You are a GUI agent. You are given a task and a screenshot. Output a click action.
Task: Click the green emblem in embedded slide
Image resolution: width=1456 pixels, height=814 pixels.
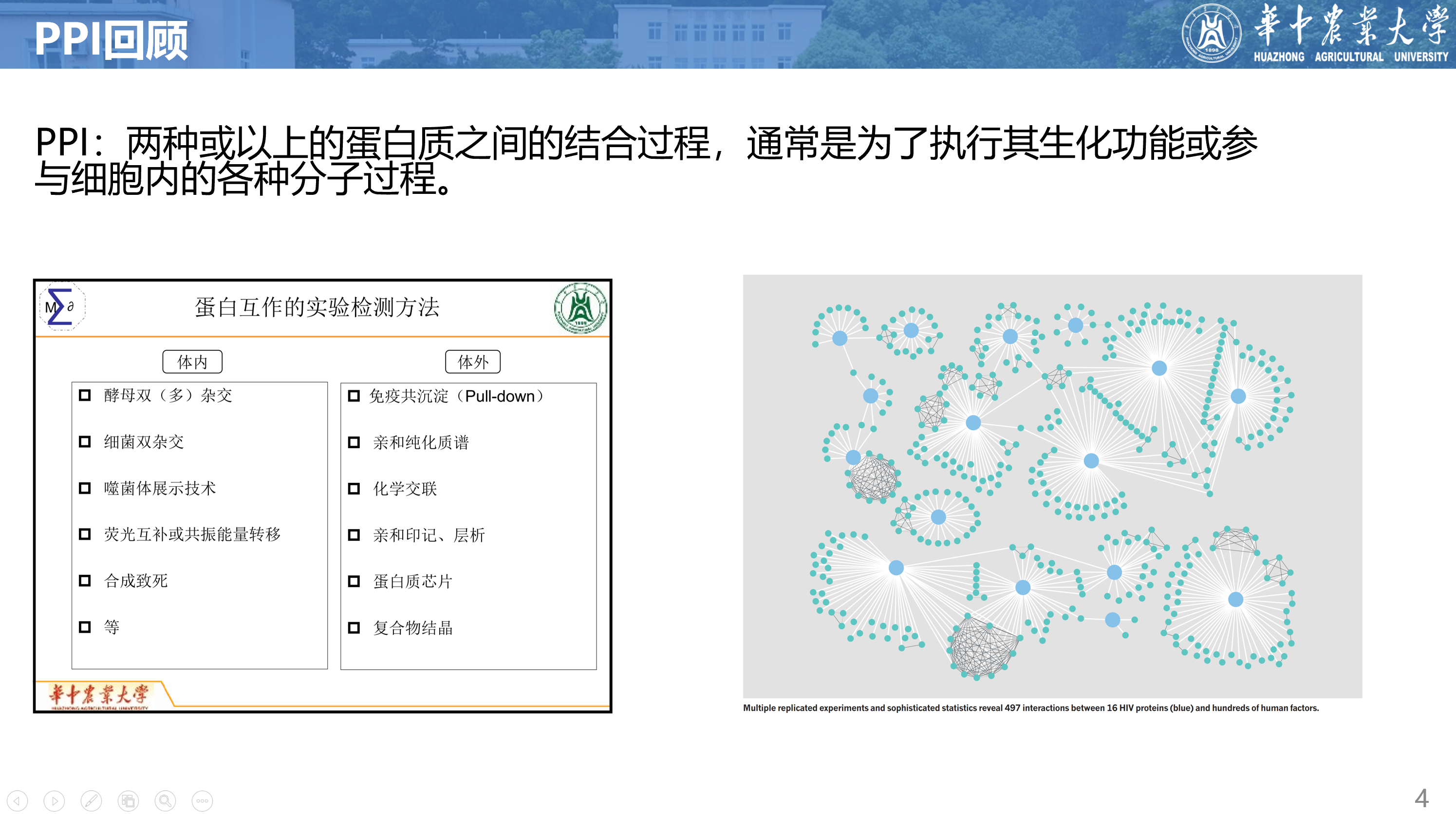(x=580, y=308)
